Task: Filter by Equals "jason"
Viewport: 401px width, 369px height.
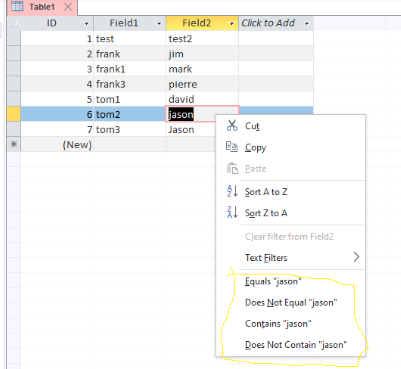Action: point(290,281)
